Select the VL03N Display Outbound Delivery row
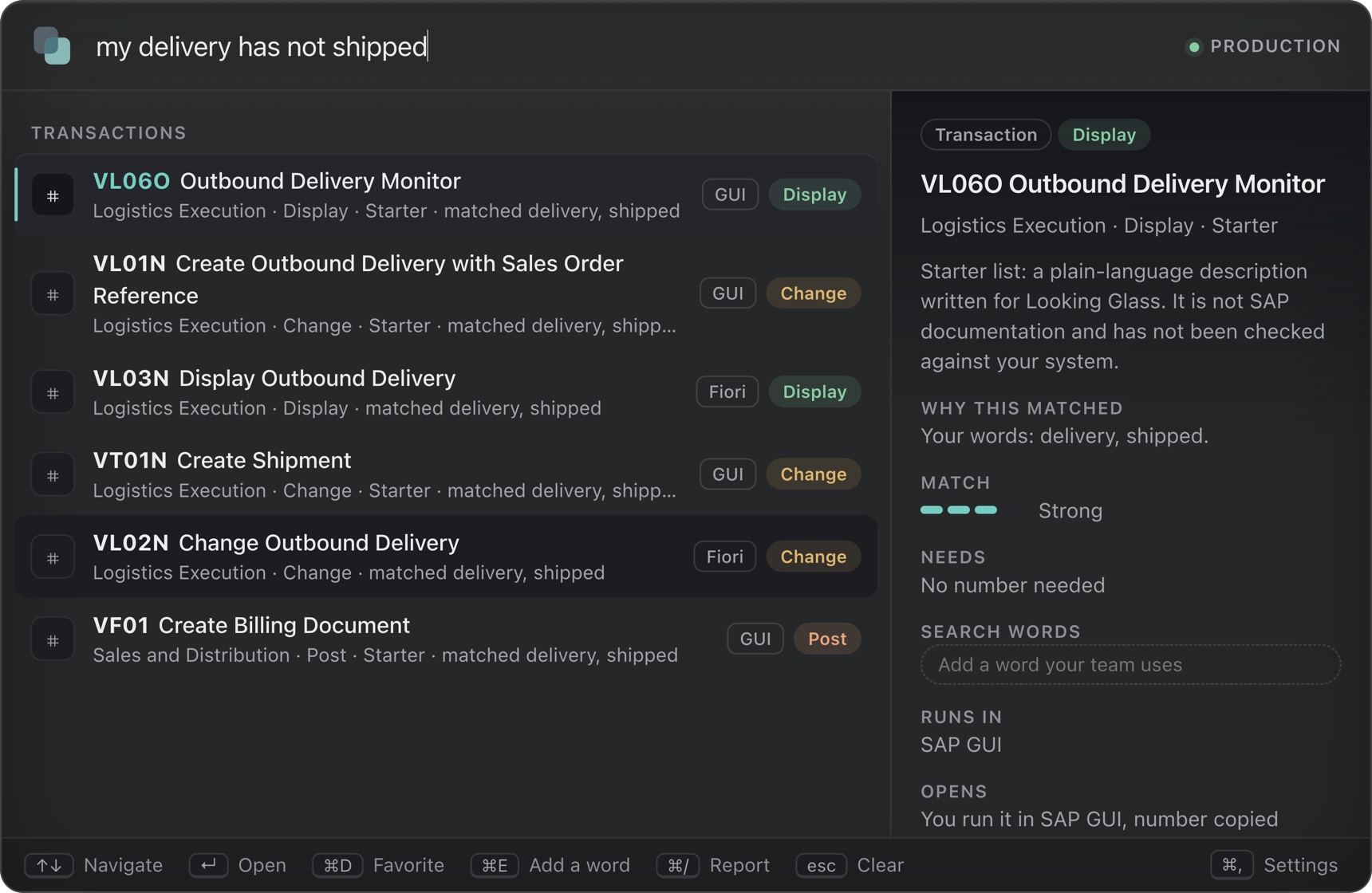The image size is (1372, 893). 446,392
